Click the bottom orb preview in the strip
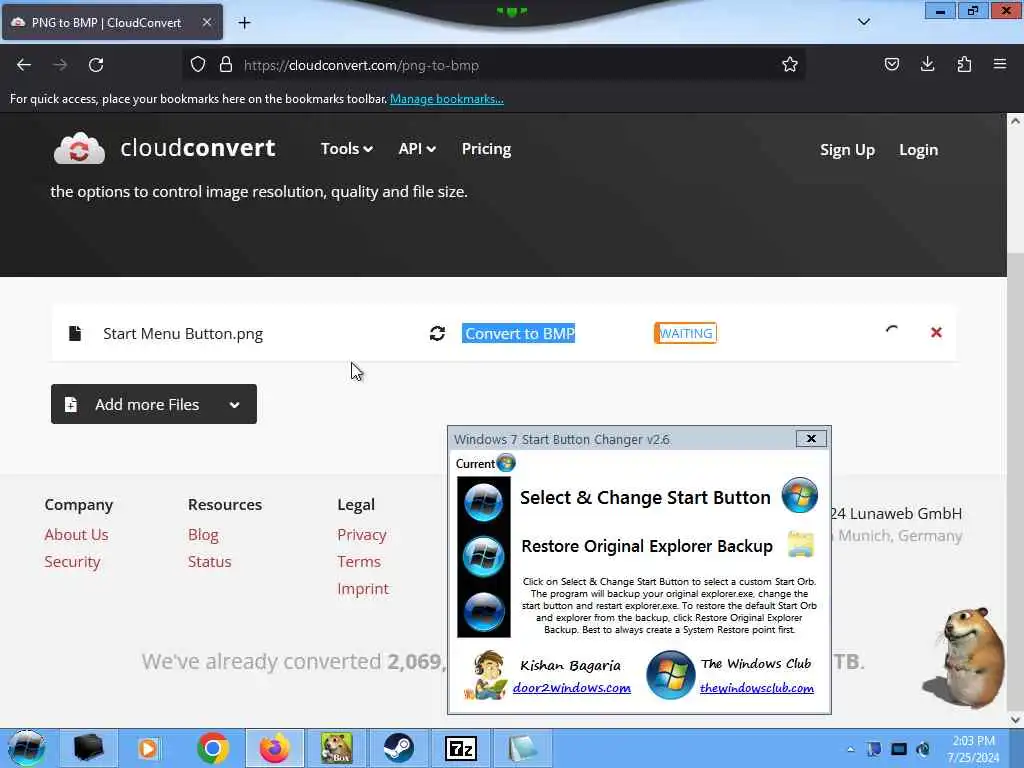The image size is (1024, 768). (x=483, y=612)
